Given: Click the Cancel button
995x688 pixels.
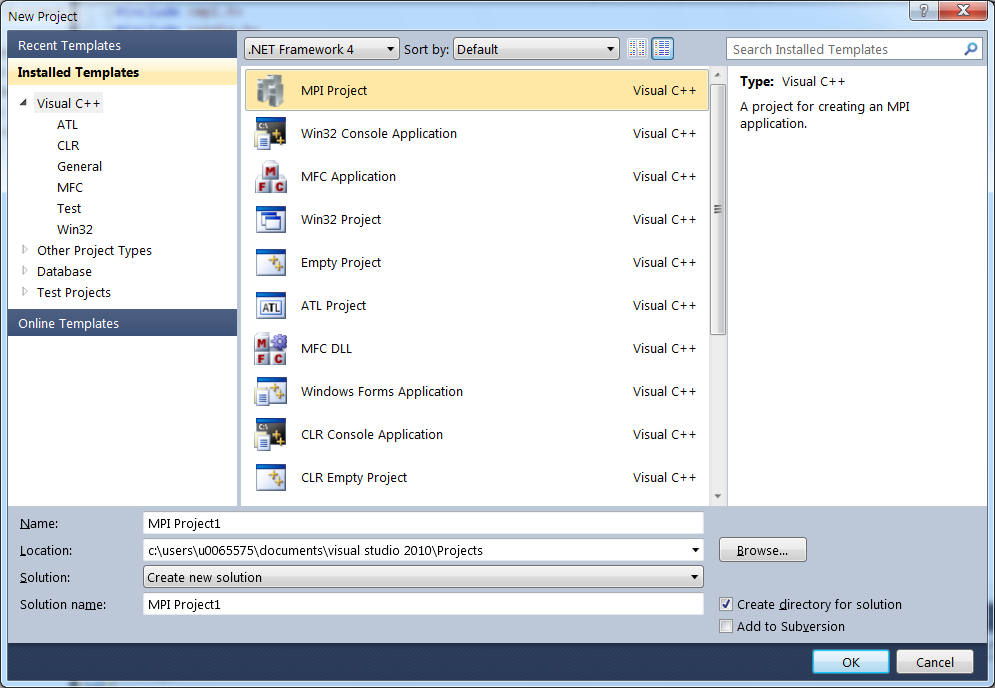Looking at the screenshot, I should click(935, 662).
